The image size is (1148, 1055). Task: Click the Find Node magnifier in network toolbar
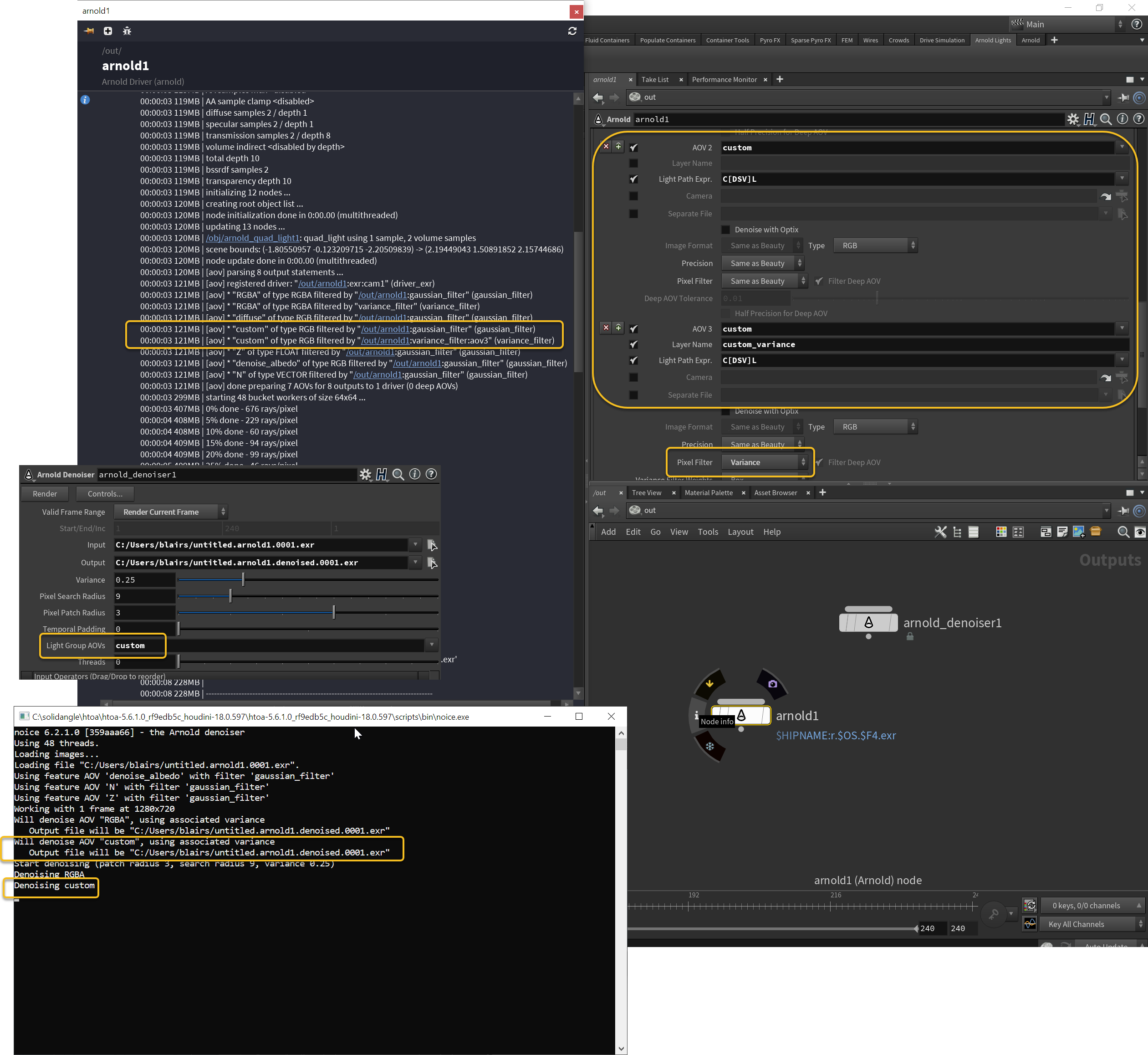[1123, 532]
